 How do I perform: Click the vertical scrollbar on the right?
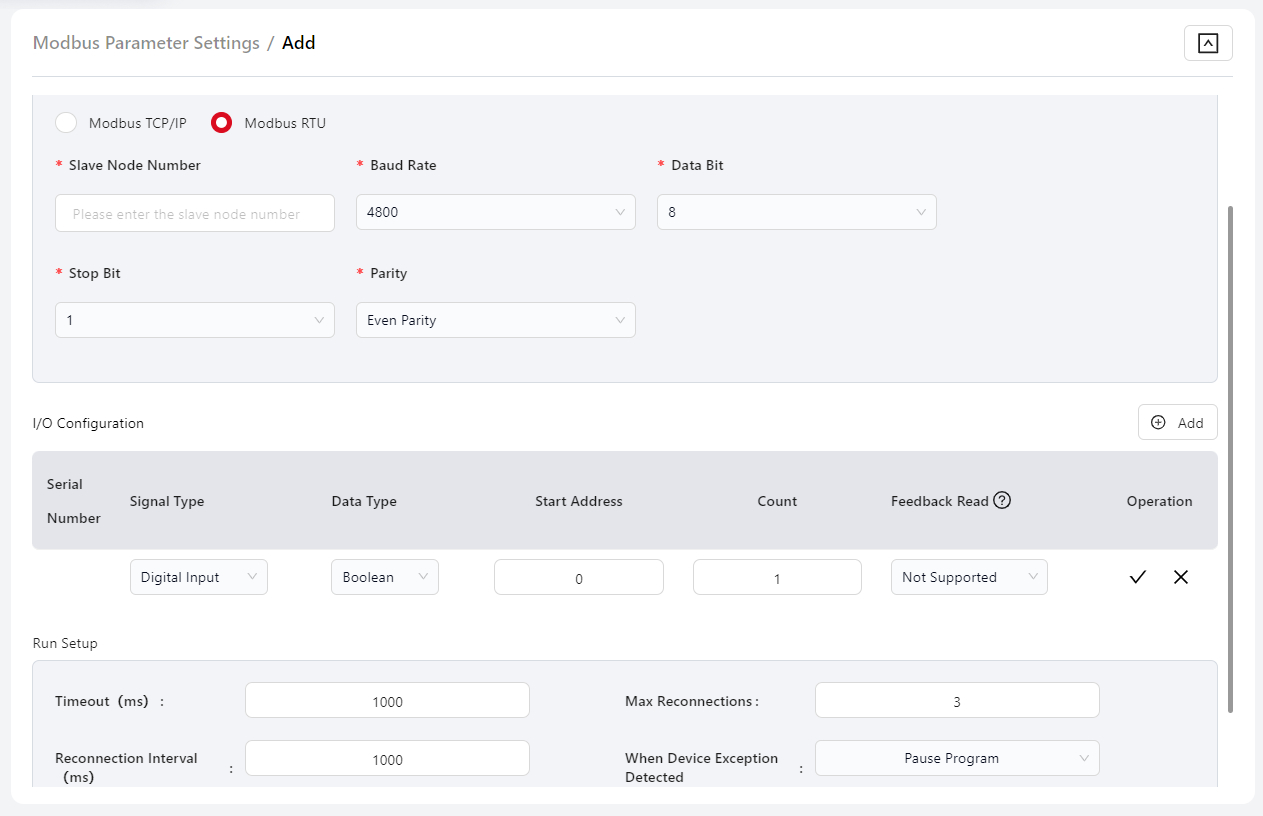point(1230,459)
